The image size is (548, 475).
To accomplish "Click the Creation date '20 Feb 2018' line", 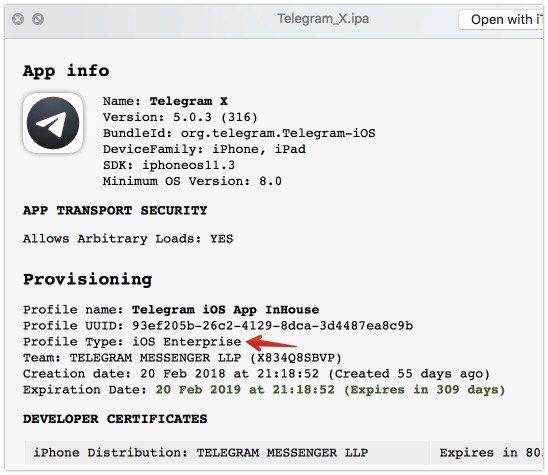I will [256, 374].
